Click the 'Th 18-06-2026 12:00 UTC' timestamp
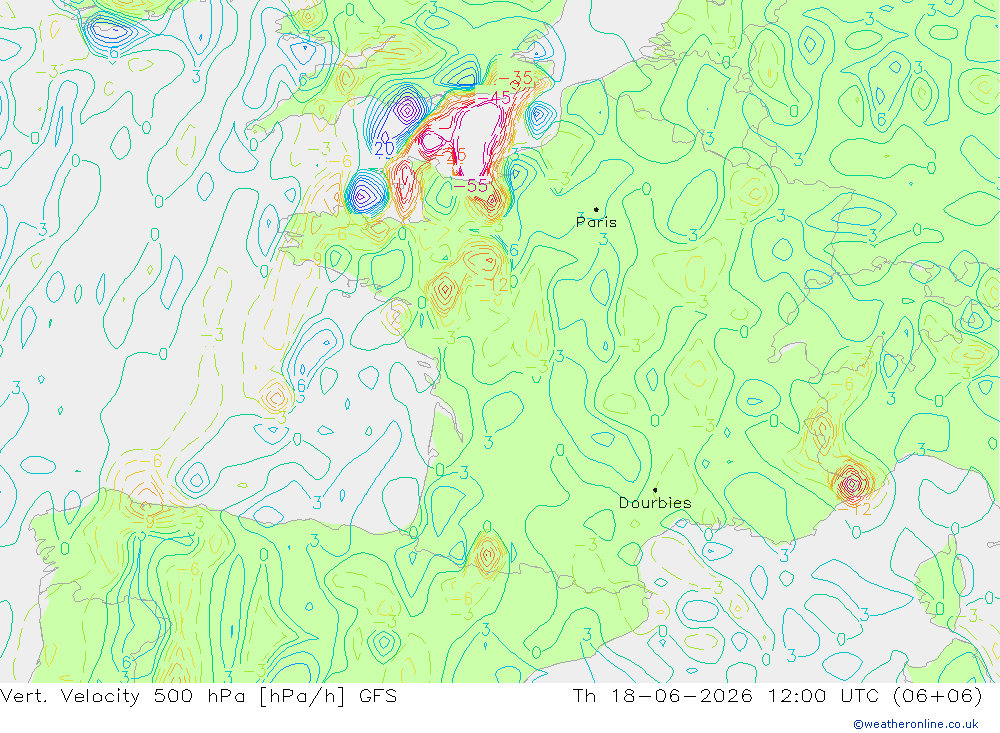This screenshot has height=733, width=1000. (726, 695)
